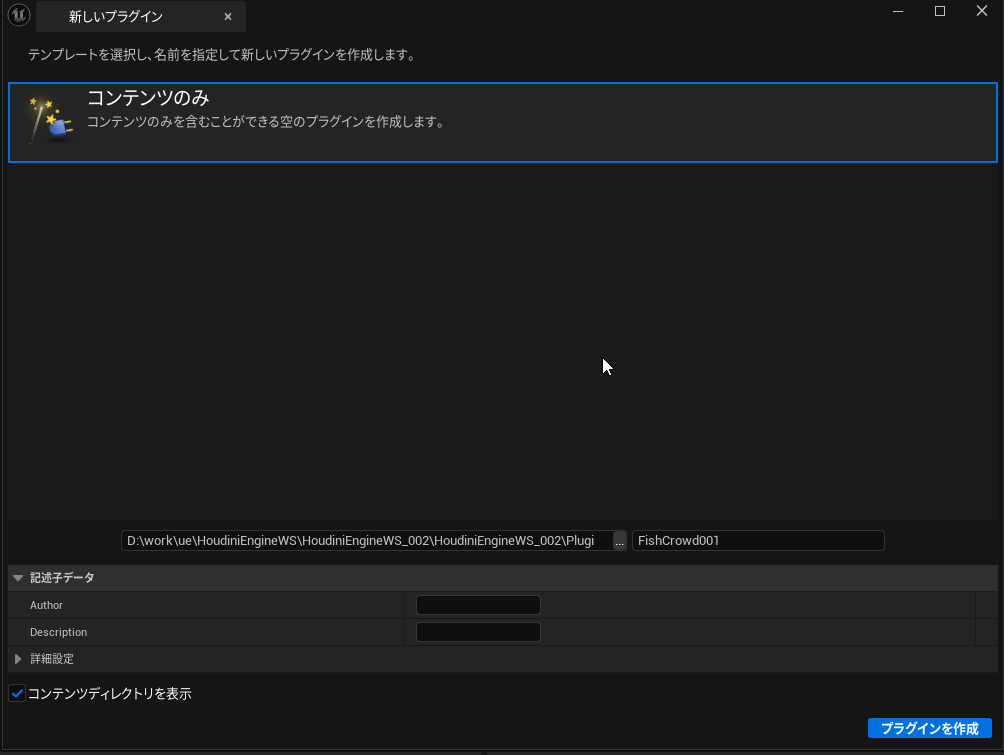1004x755 pixels.
Task: Toggle コンテンツディレクトリを表示 checkbox
Action: coord(17,694)
